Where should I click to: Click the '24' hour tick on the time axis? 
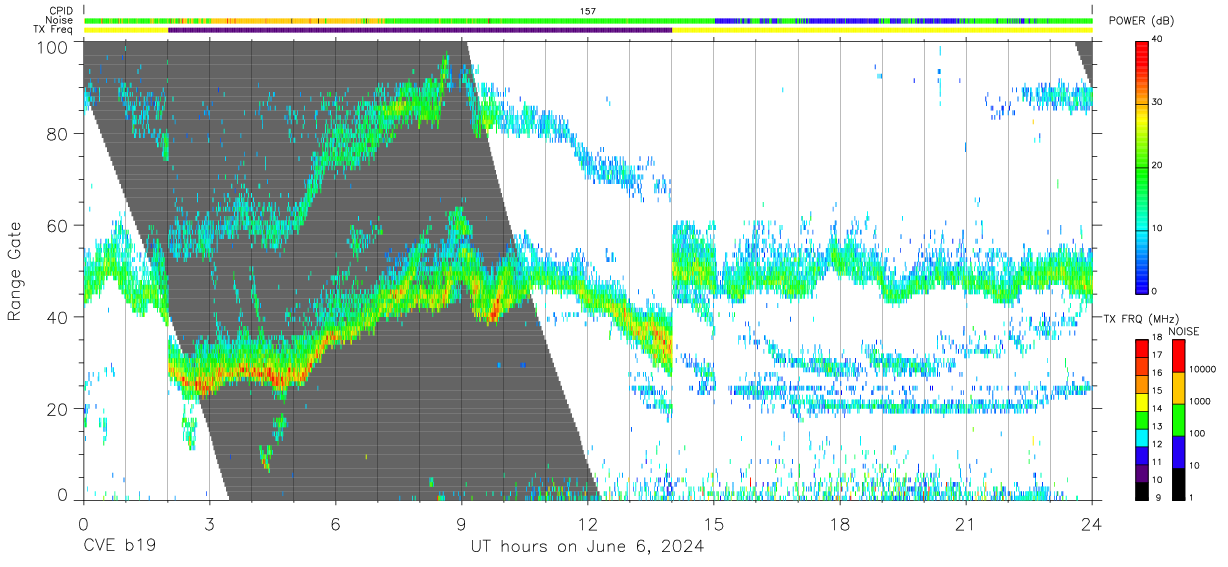point(1093,523)
